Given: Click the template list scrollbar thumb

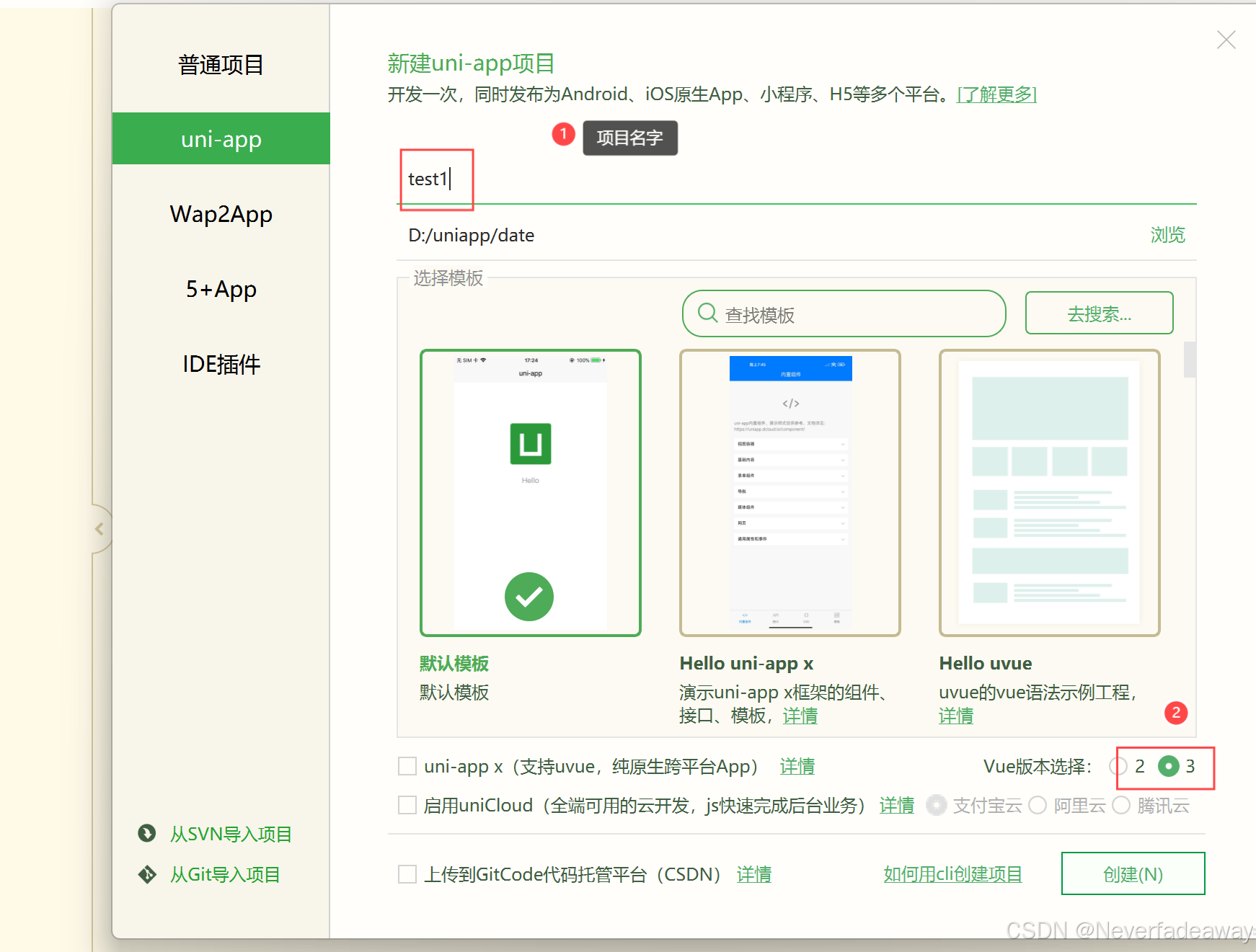Looking at the screenshot, I should (x=1190, y=360).
